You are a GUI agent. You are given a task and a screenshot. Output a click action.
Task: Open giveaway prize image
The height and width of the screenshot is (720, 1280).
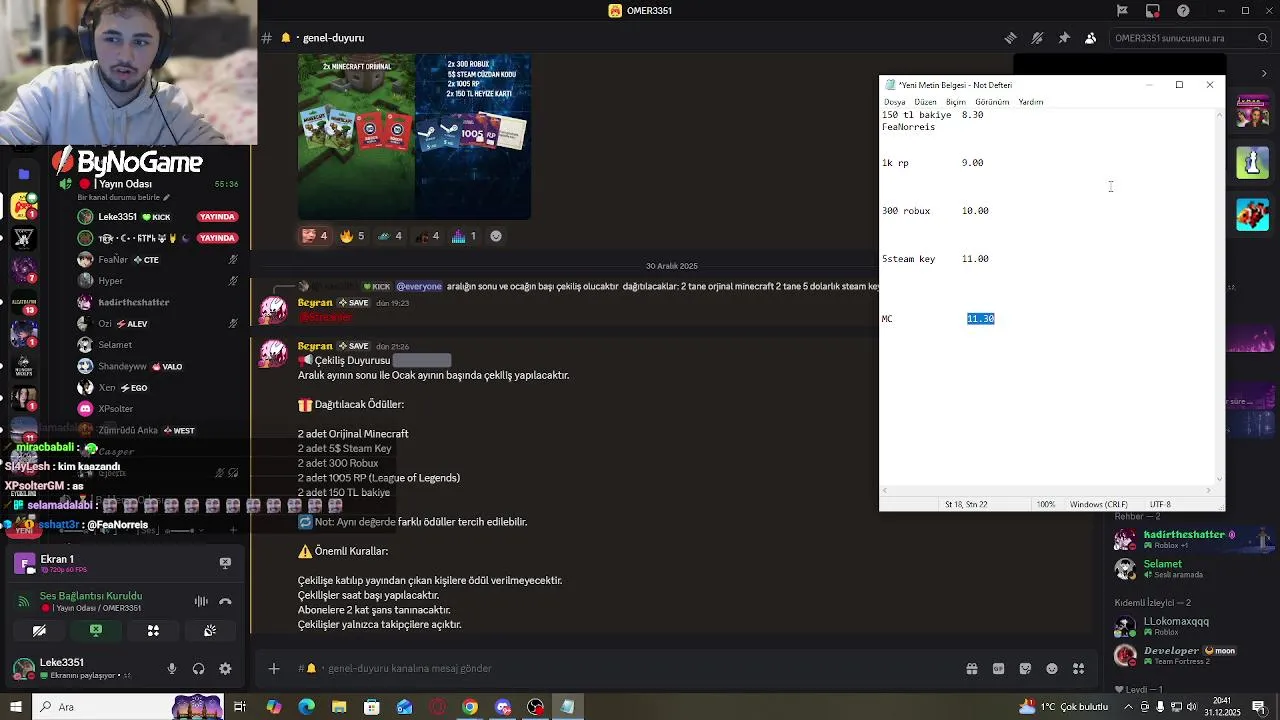[x=414, y=136]
